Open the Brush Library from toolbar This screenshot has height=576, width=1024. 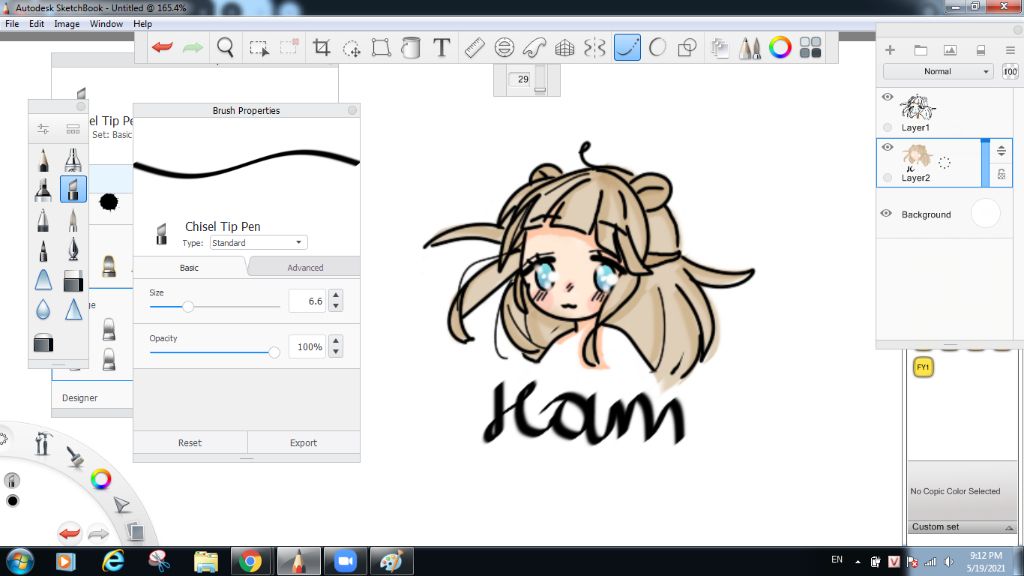pyautogui.click(x=750, y=48)
